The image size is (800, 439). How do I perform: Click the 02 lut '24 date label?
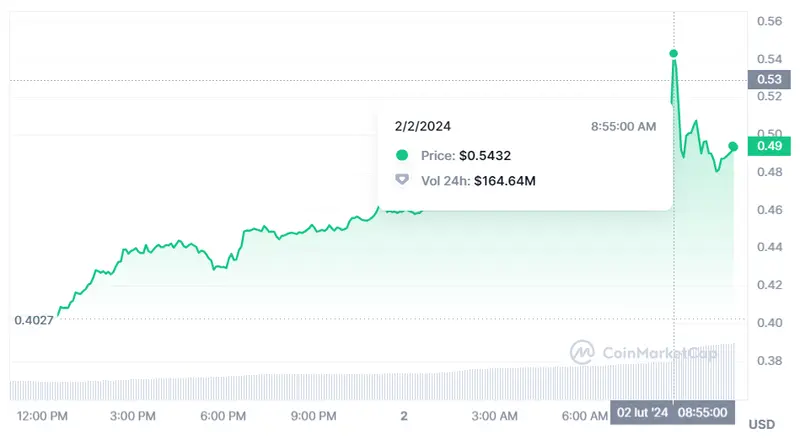point(643,413)
